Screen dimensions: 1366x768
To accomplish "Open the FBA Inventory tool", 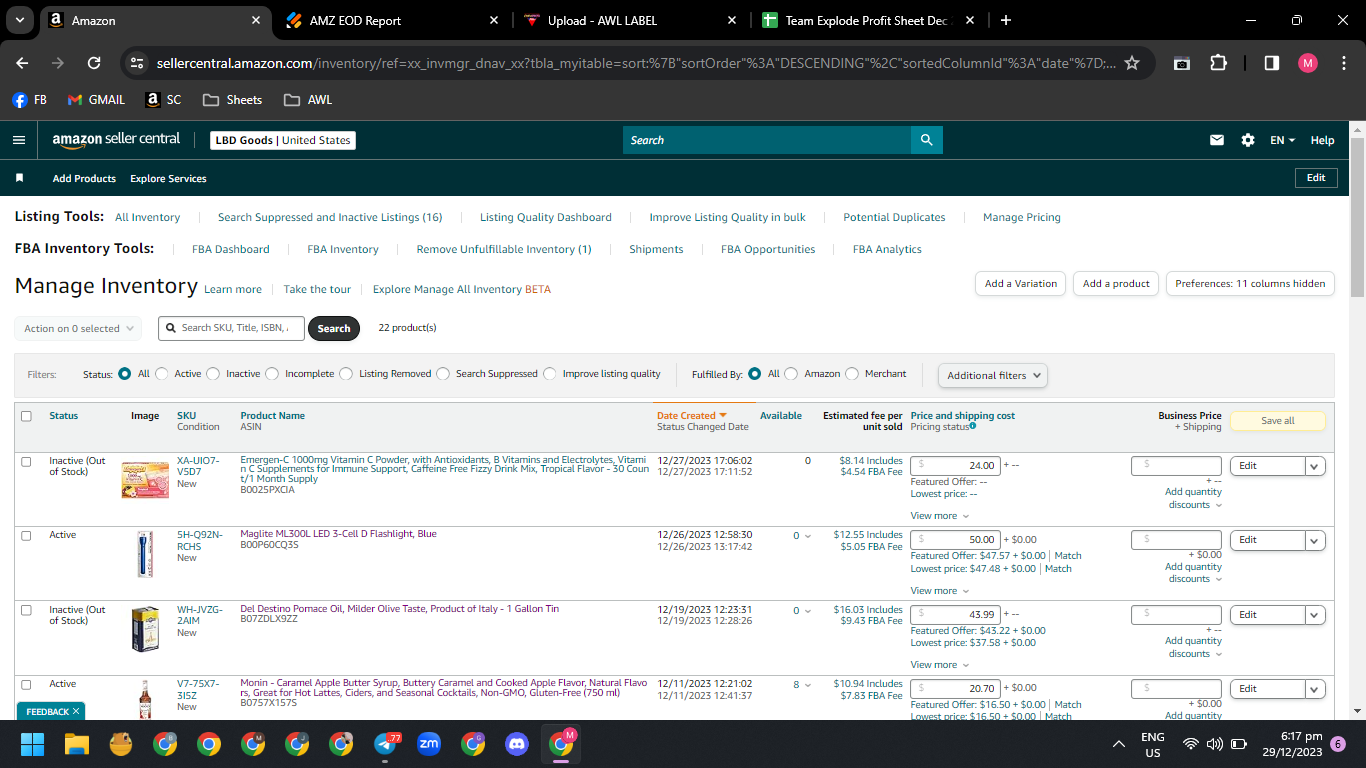I will (343, 249).
